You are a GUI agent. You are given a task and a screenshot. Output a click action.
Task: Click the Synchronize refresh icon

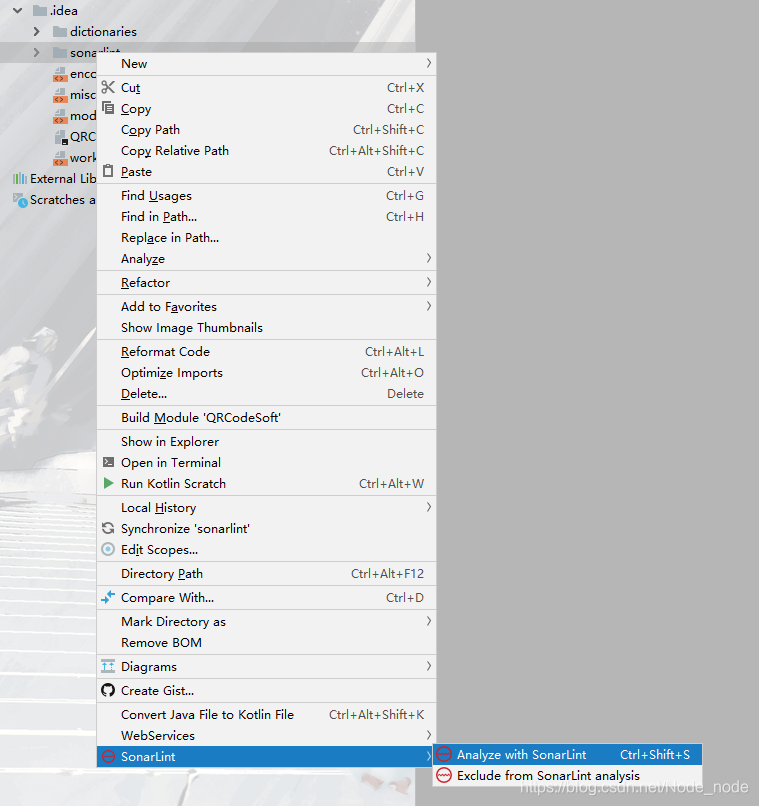[x=108, y=528]
